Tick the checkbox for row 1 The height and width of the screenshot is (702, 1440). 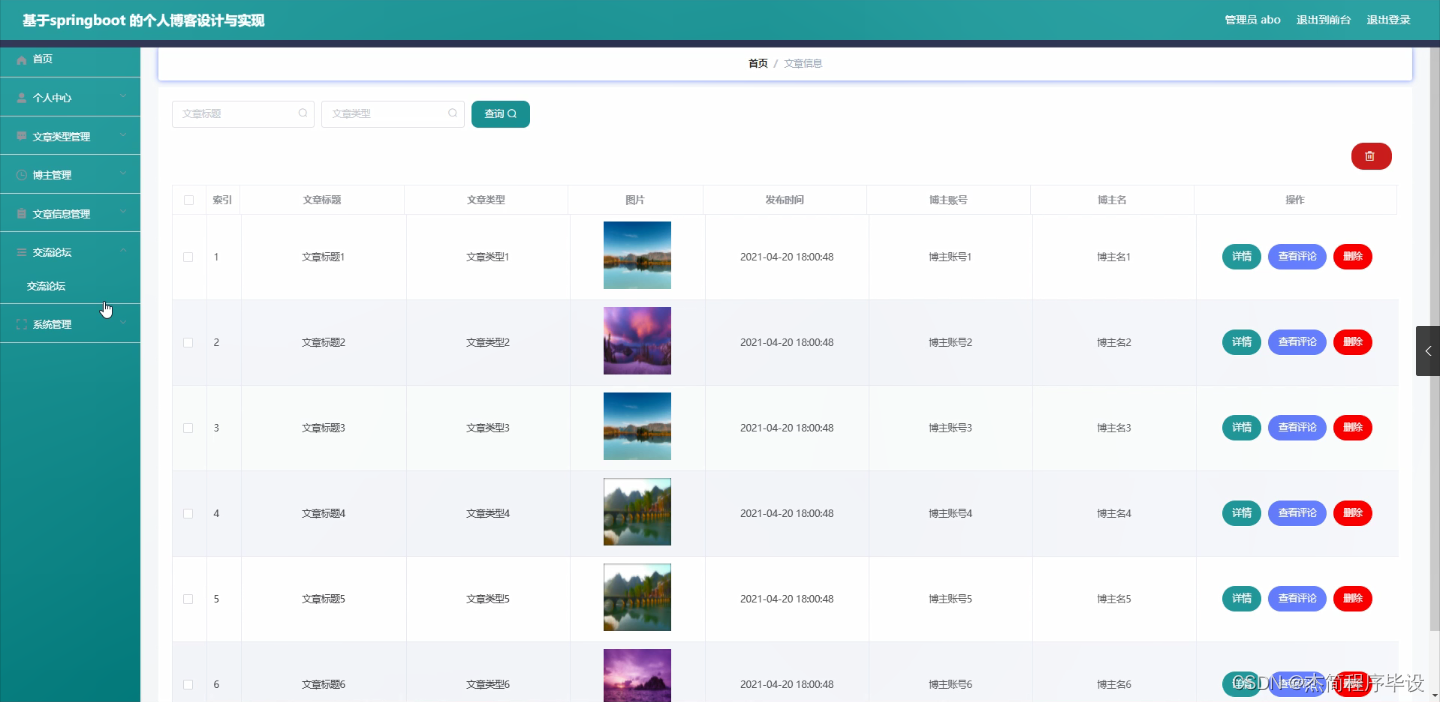point(189,256)
